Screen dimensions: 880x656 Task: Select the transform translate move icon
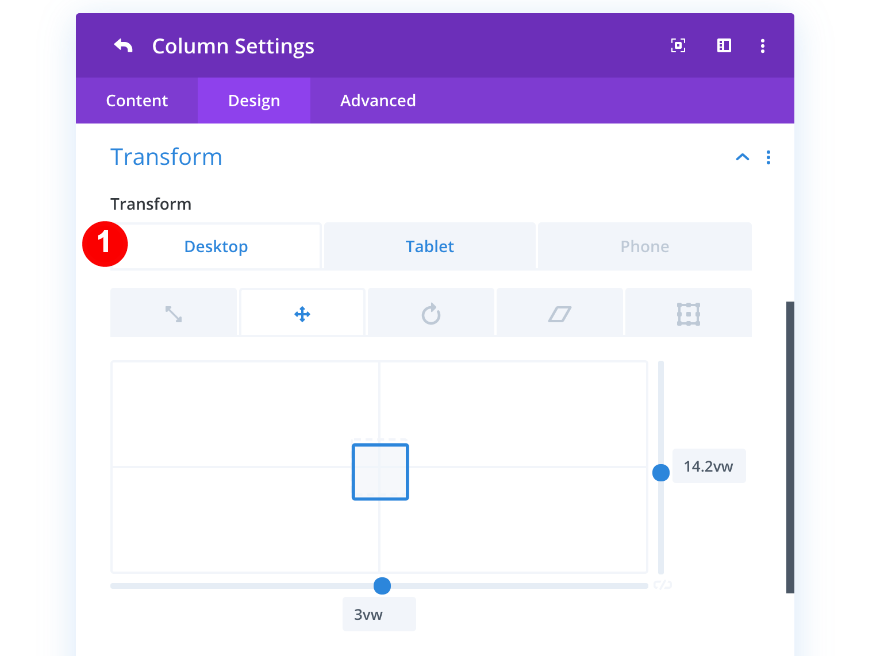[x=302, y=313]
